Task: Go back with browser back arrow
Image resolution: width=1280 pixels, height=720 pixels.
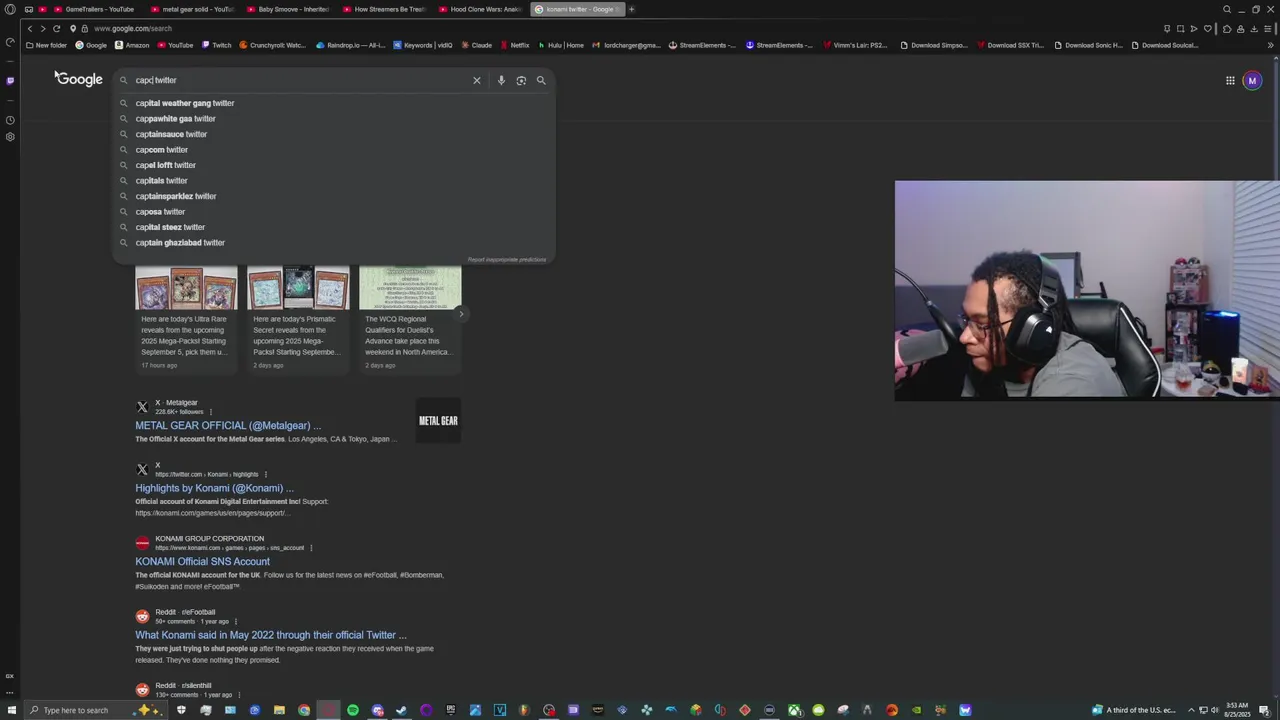Action: [30, 28]
